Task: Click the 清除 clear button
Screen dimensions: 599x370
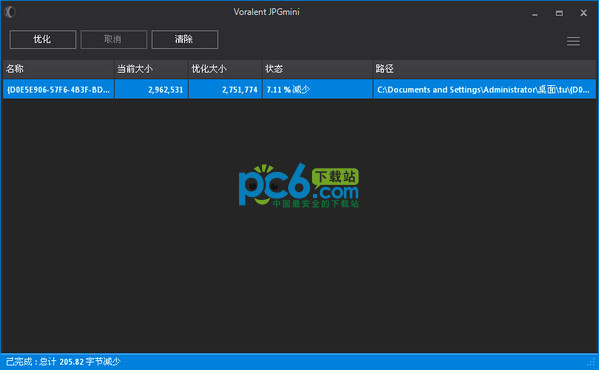Action: 185,39
